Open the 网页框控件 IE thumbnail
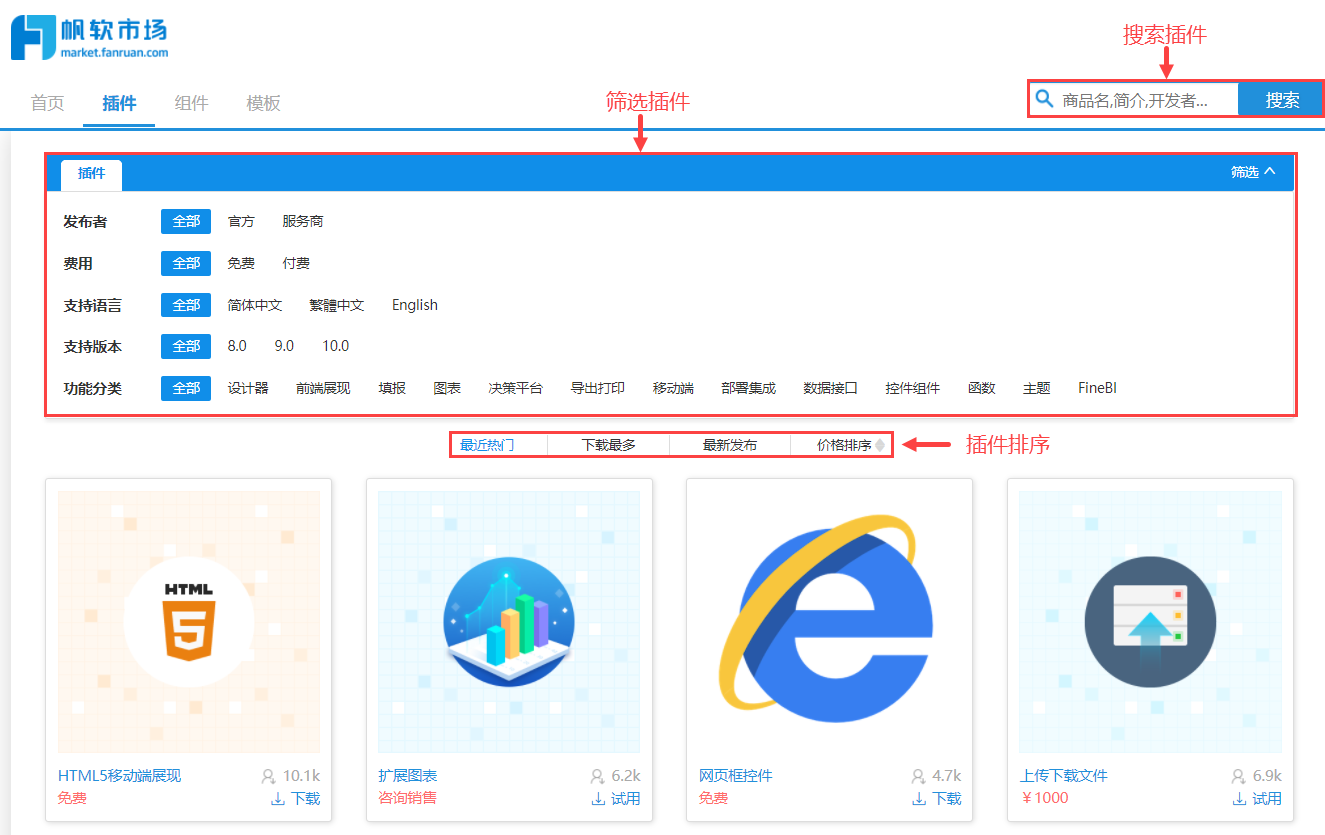Screen dimensions: 1325x835 click(829, 622)
